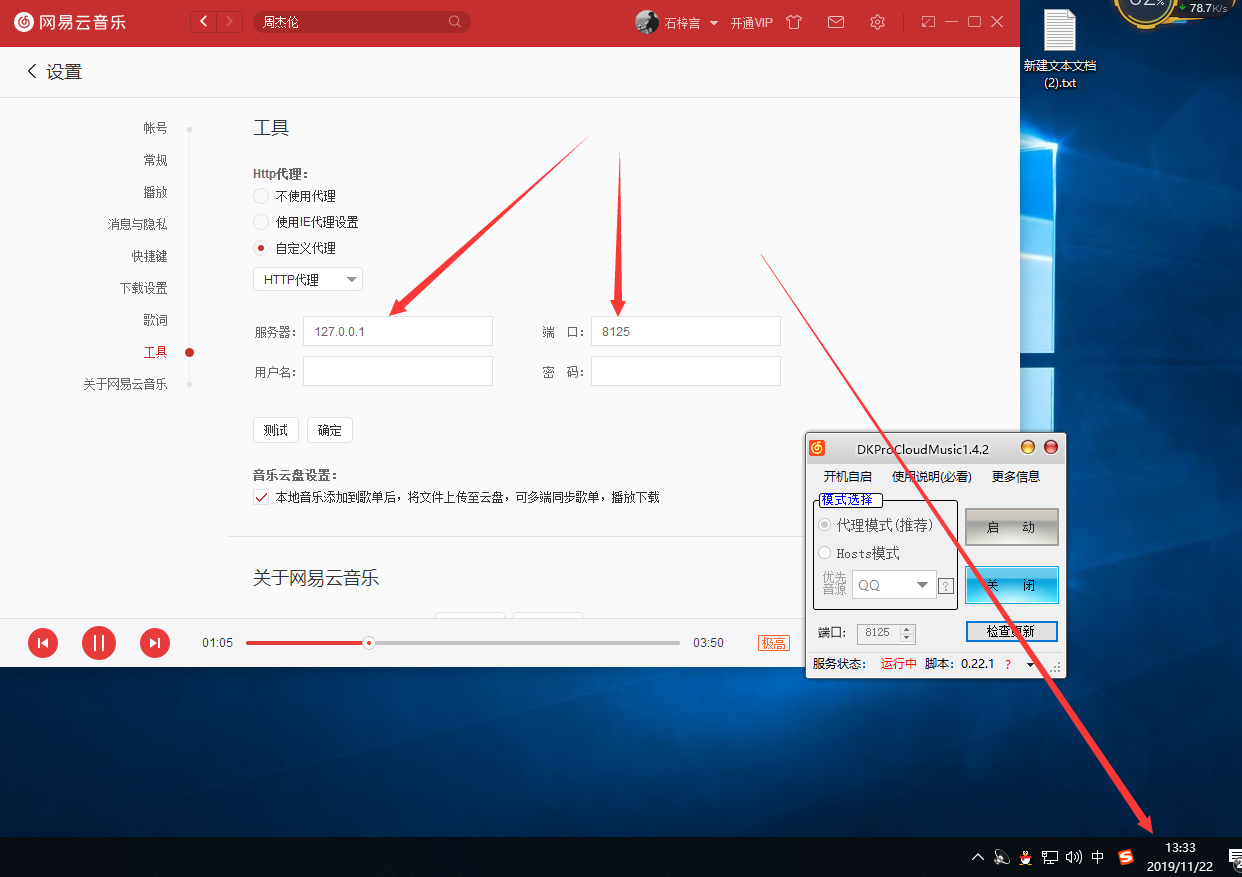Viewport: 1242px width, 877px height.
Task: Open the 快捷键 settings section
Action: 149,256
